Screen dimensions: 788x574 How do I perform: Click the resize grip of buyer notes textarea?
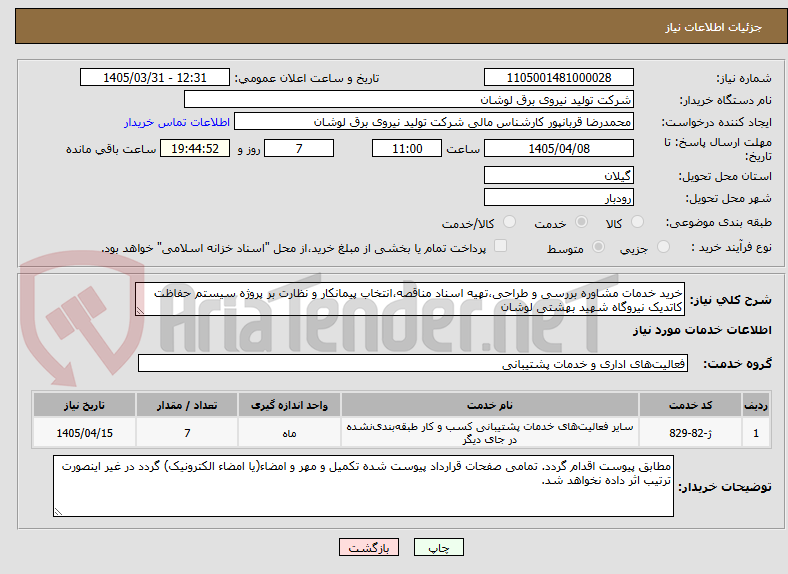point(58,512)
